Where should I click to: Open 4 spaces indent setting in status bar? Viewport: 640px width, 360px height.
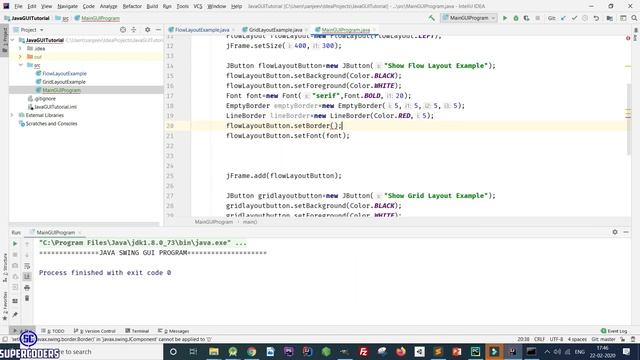click(x=577, y=339)
